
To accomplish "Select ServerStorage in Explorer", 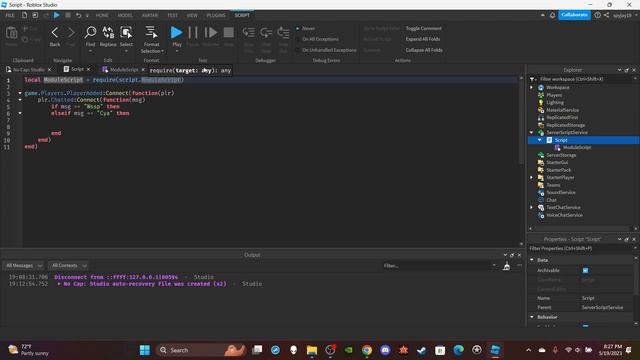I will [x=561, y=155].
